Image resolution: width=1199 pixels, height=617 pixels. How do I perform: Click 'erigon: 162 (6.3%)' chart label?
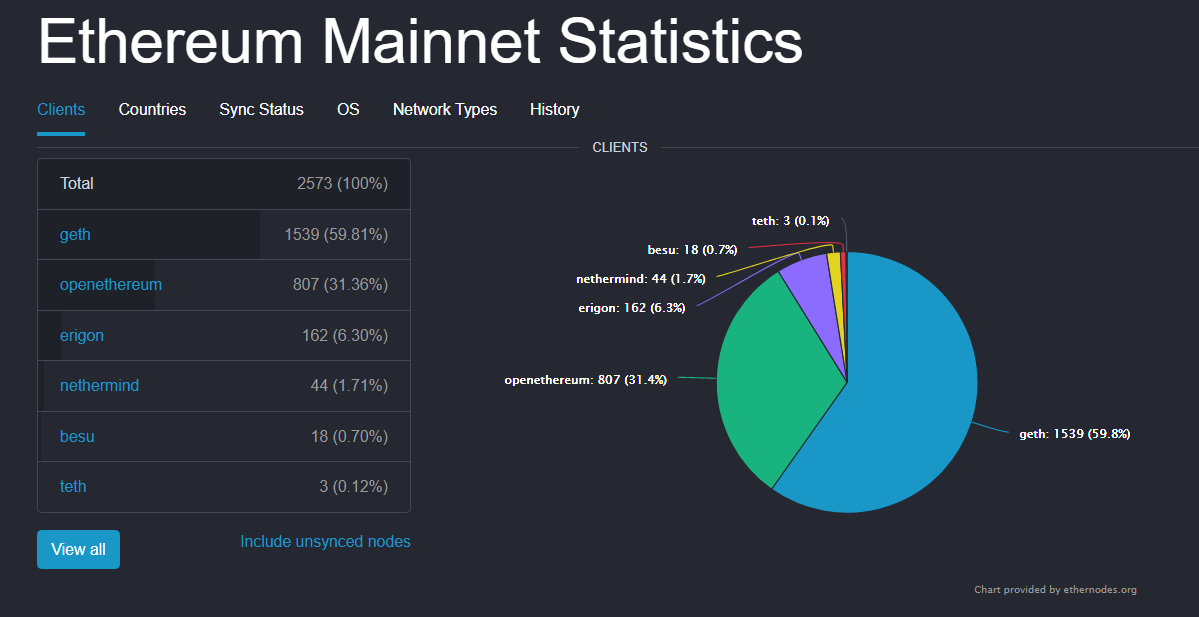pos(632,309)
